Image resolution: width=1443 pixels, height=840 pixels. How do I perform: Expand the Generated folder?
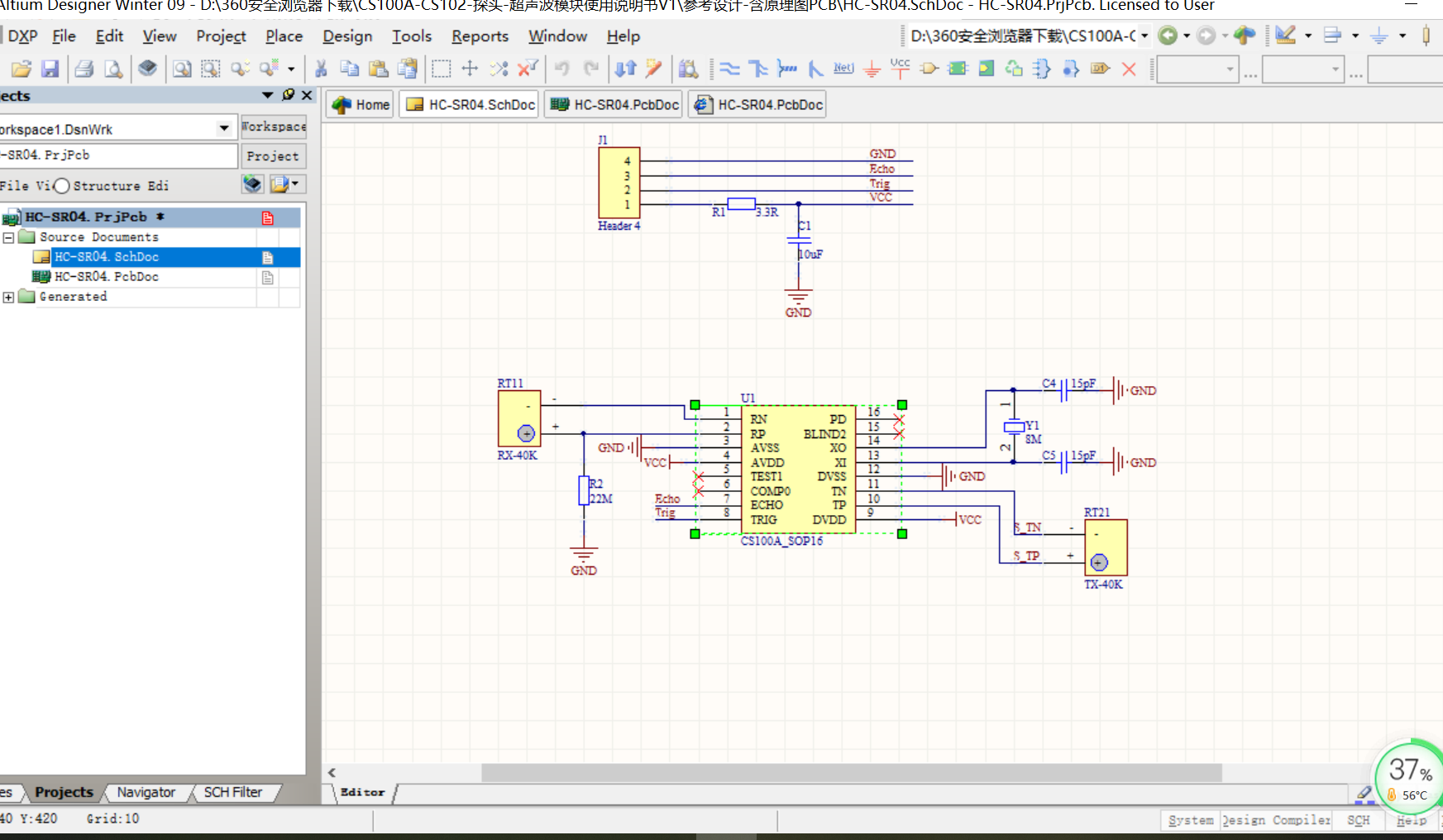(8, 297)
